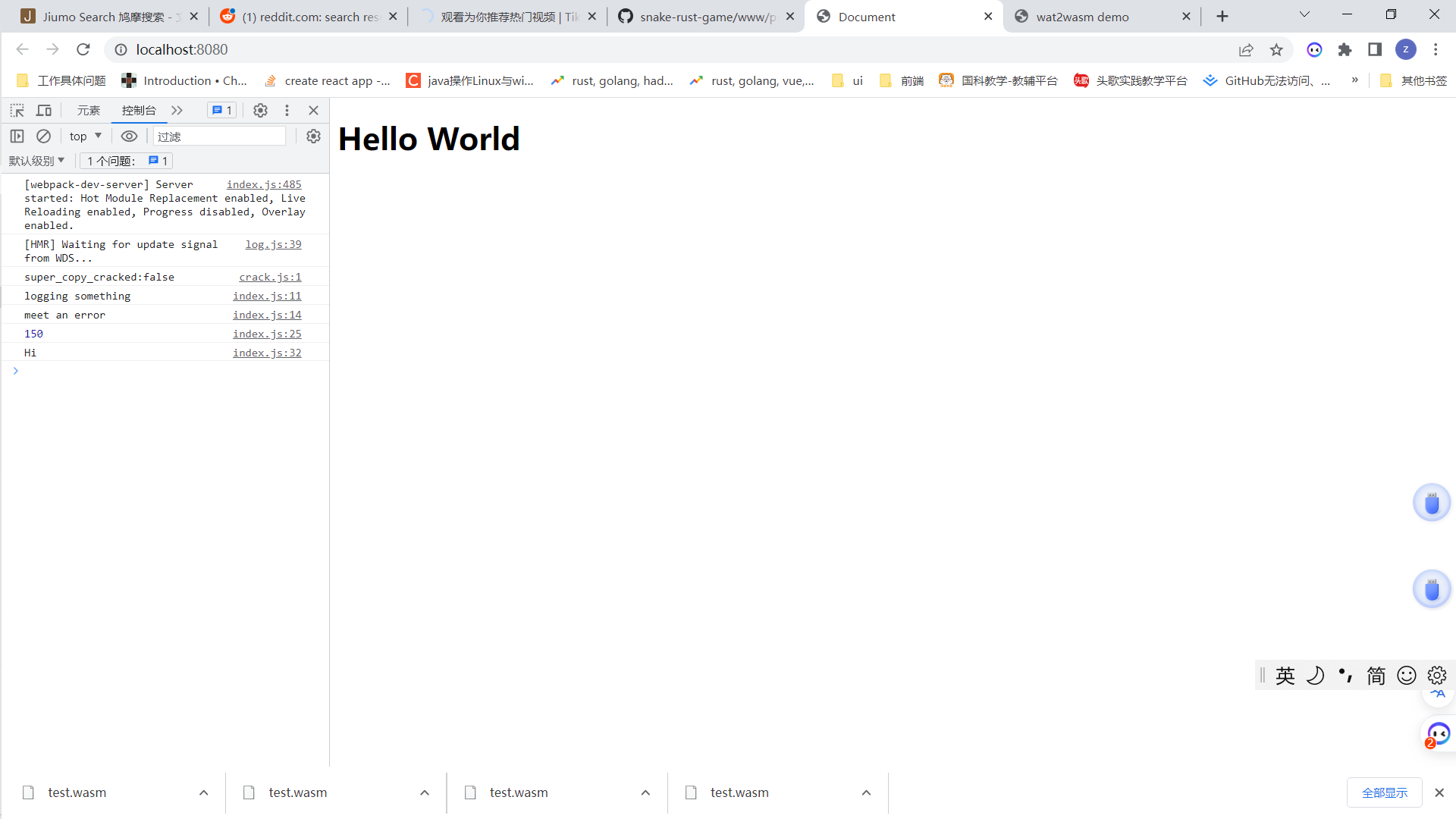Open the extensions puzzle icon
The image size is (1456, 819).
click(1345, 50)
